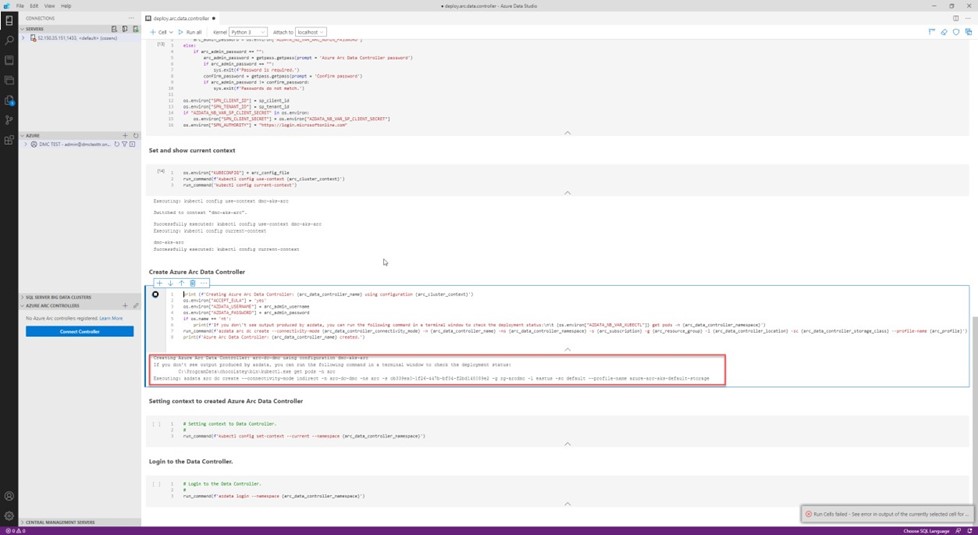Click New Server Group icon in Servers header
Screen dimensions: 978x535
pos(125,29)
